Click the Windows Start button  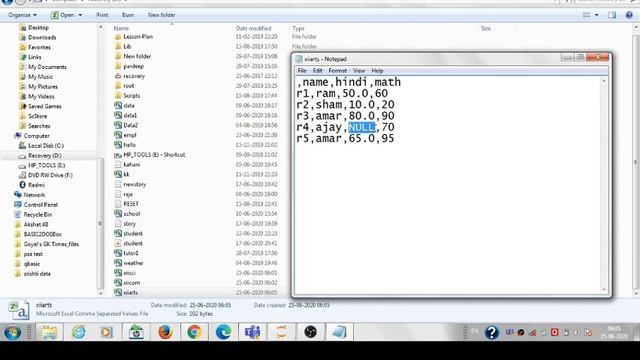click(x=13, y=332)
